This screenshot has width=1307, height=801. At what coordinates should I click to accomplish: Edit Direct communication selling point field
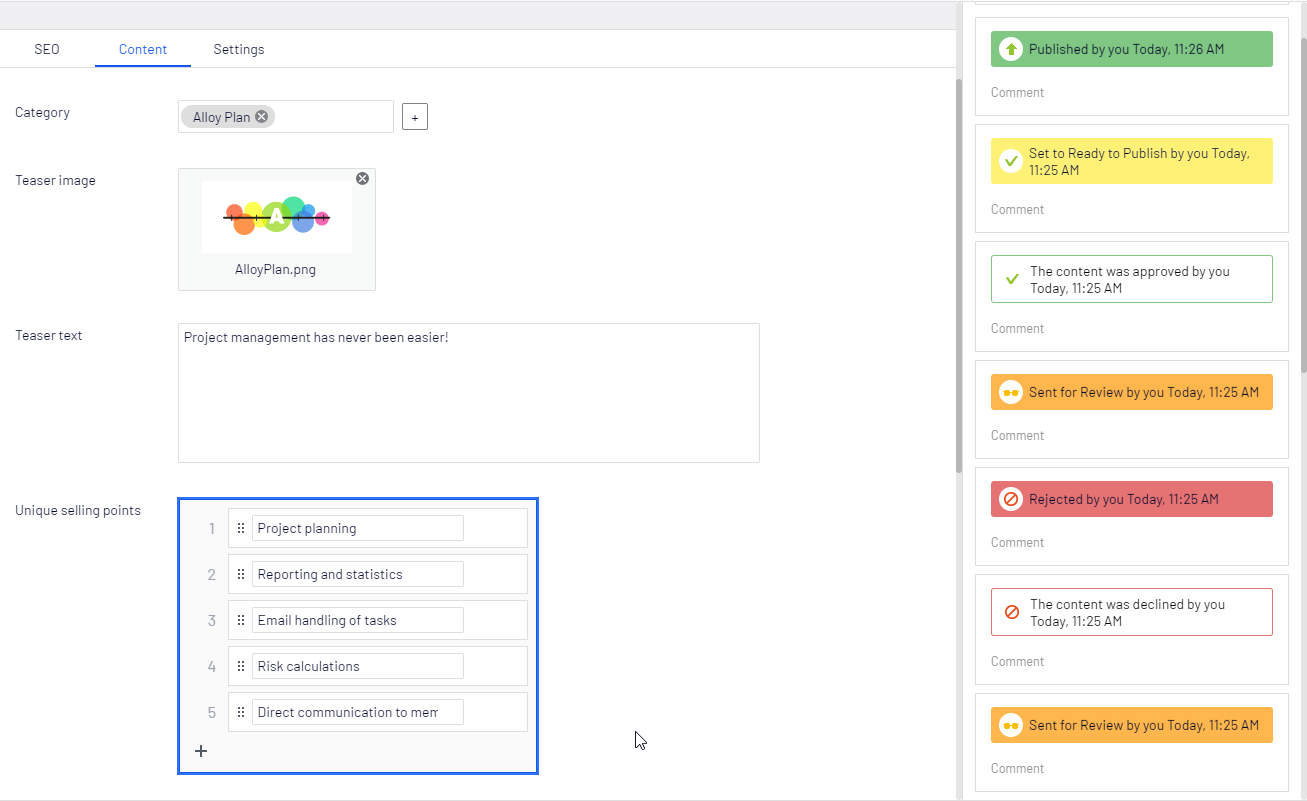pos(357,712)
